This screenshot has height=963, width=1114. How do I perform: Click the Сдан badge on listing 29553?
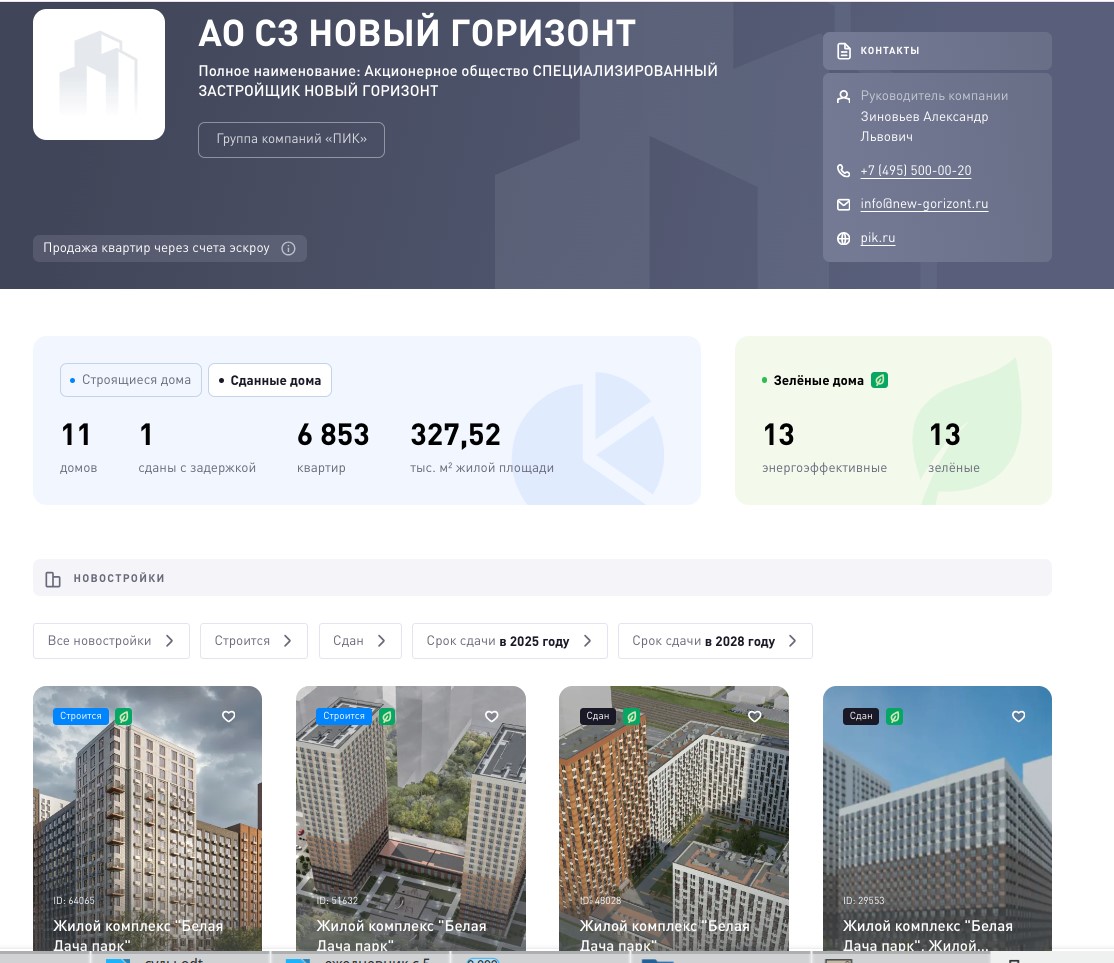tap(860, 716)
